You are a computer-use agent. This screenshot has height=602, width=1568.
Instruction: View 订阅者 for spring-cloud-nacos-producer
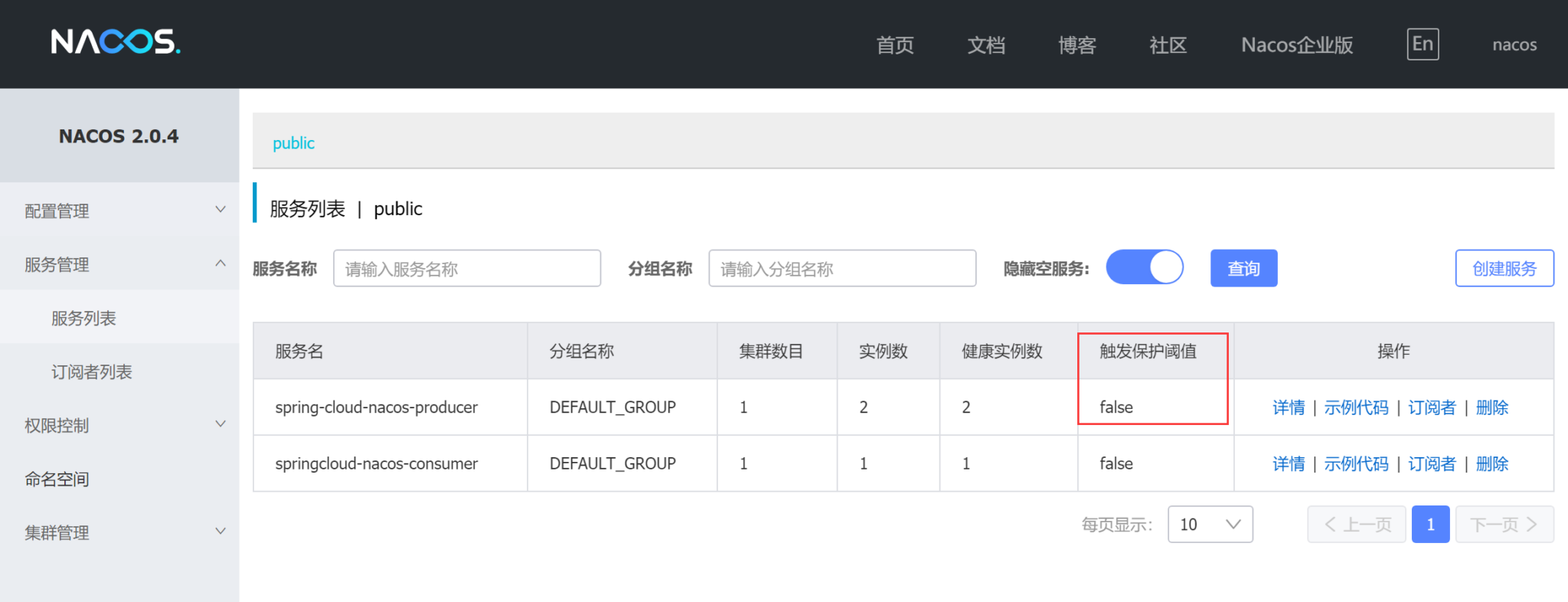point(1432,407)
